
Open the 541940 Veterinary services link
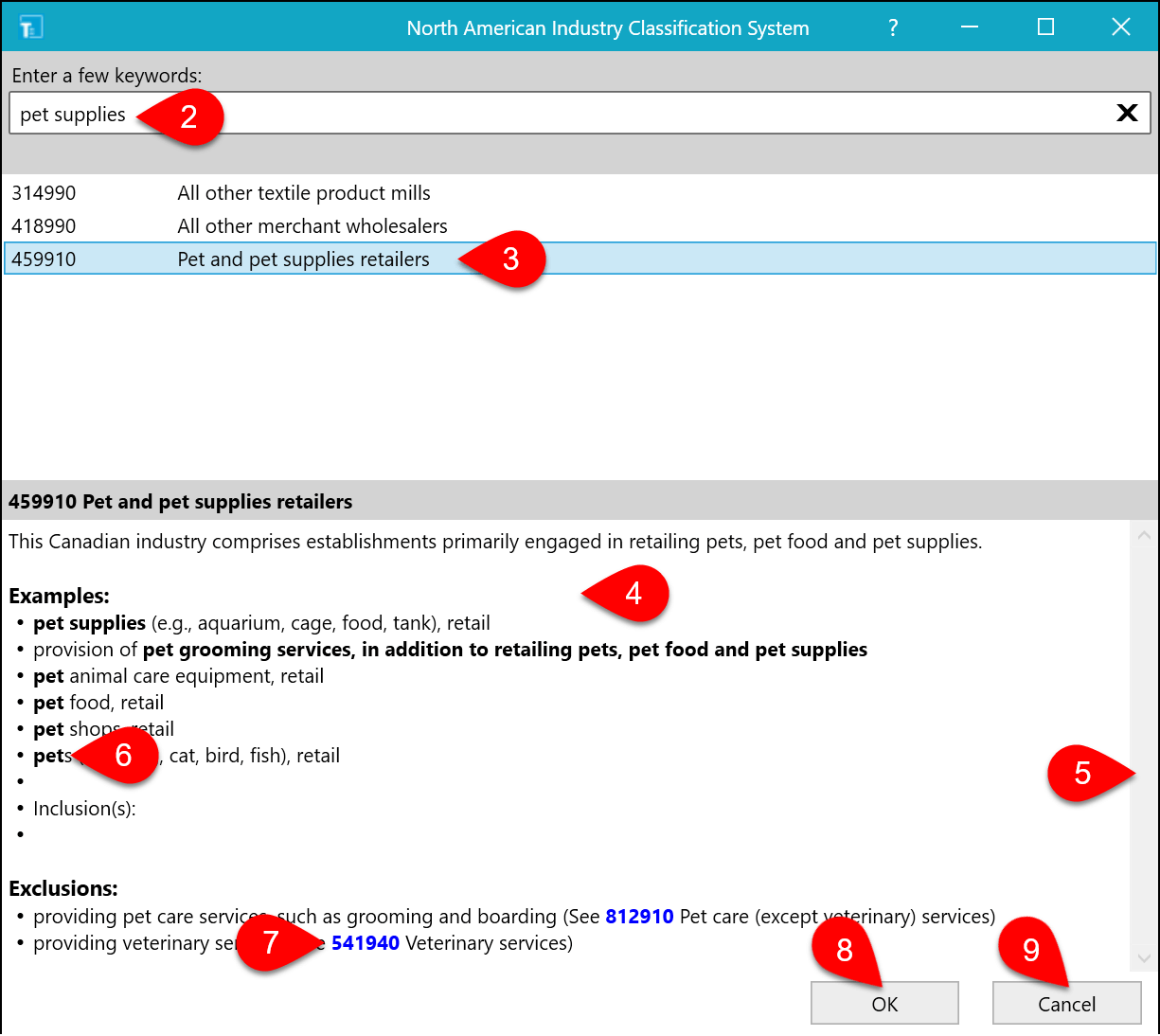pos(366,943)
